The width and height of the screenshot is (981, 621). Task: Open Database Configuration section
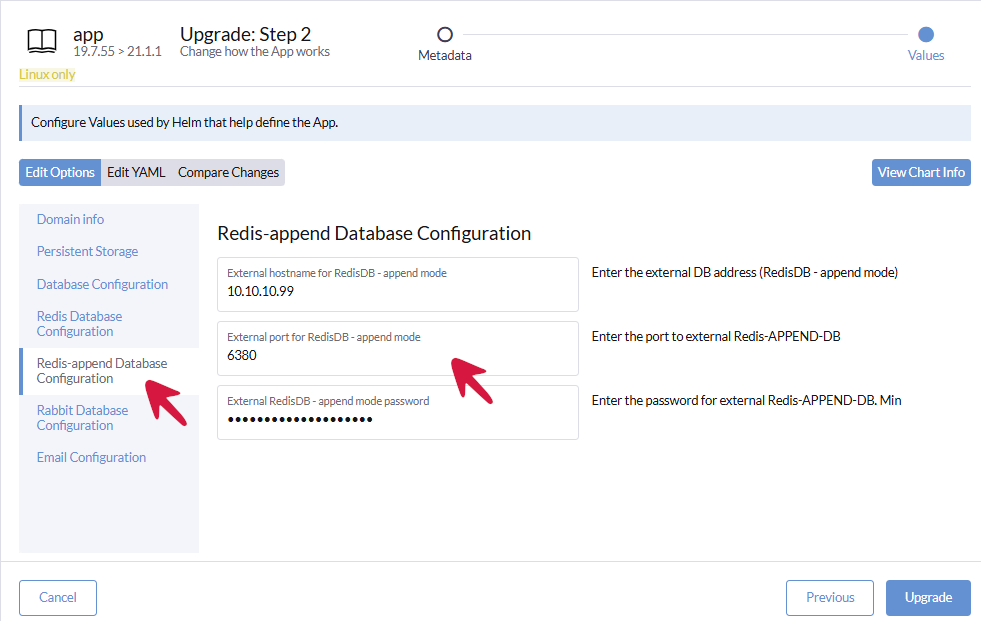(102, 284)
